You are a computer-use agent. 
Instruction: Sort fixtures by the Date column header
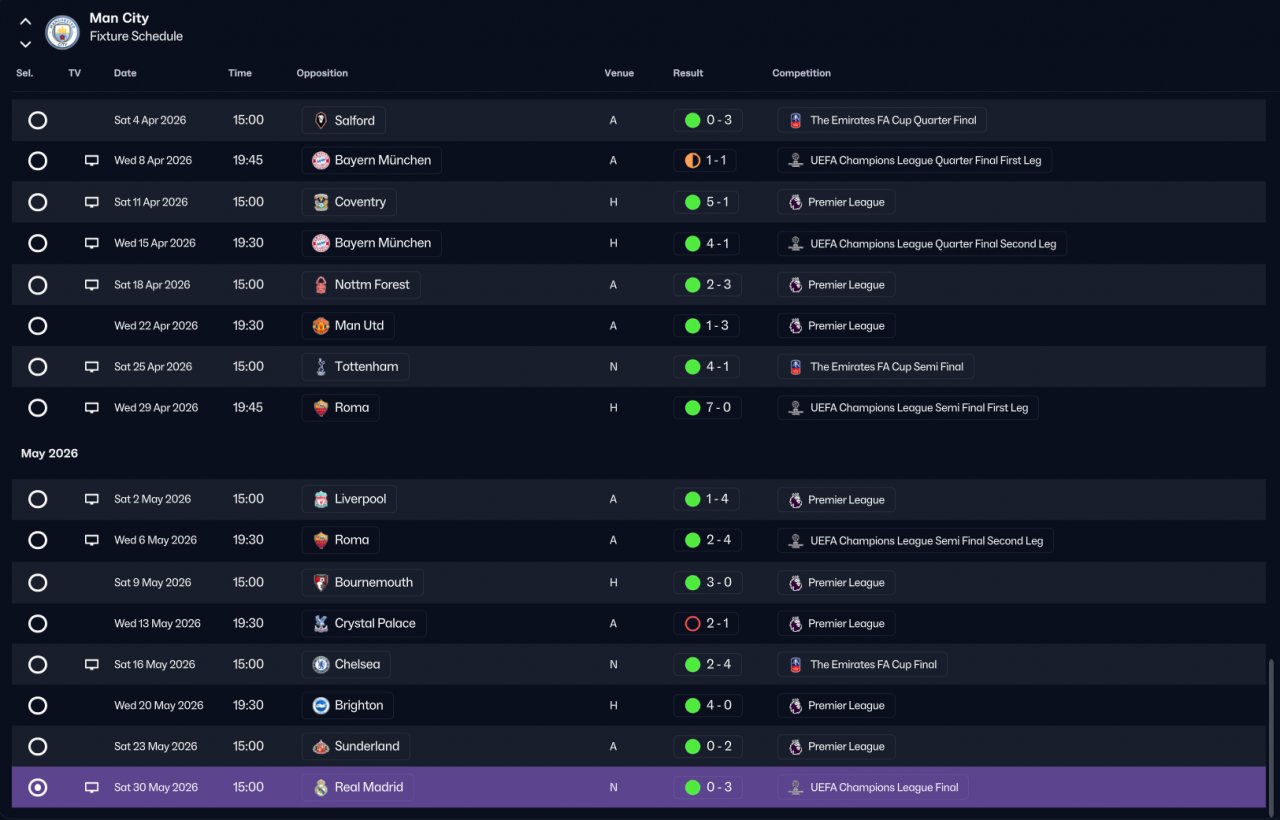tap(125, 73)
